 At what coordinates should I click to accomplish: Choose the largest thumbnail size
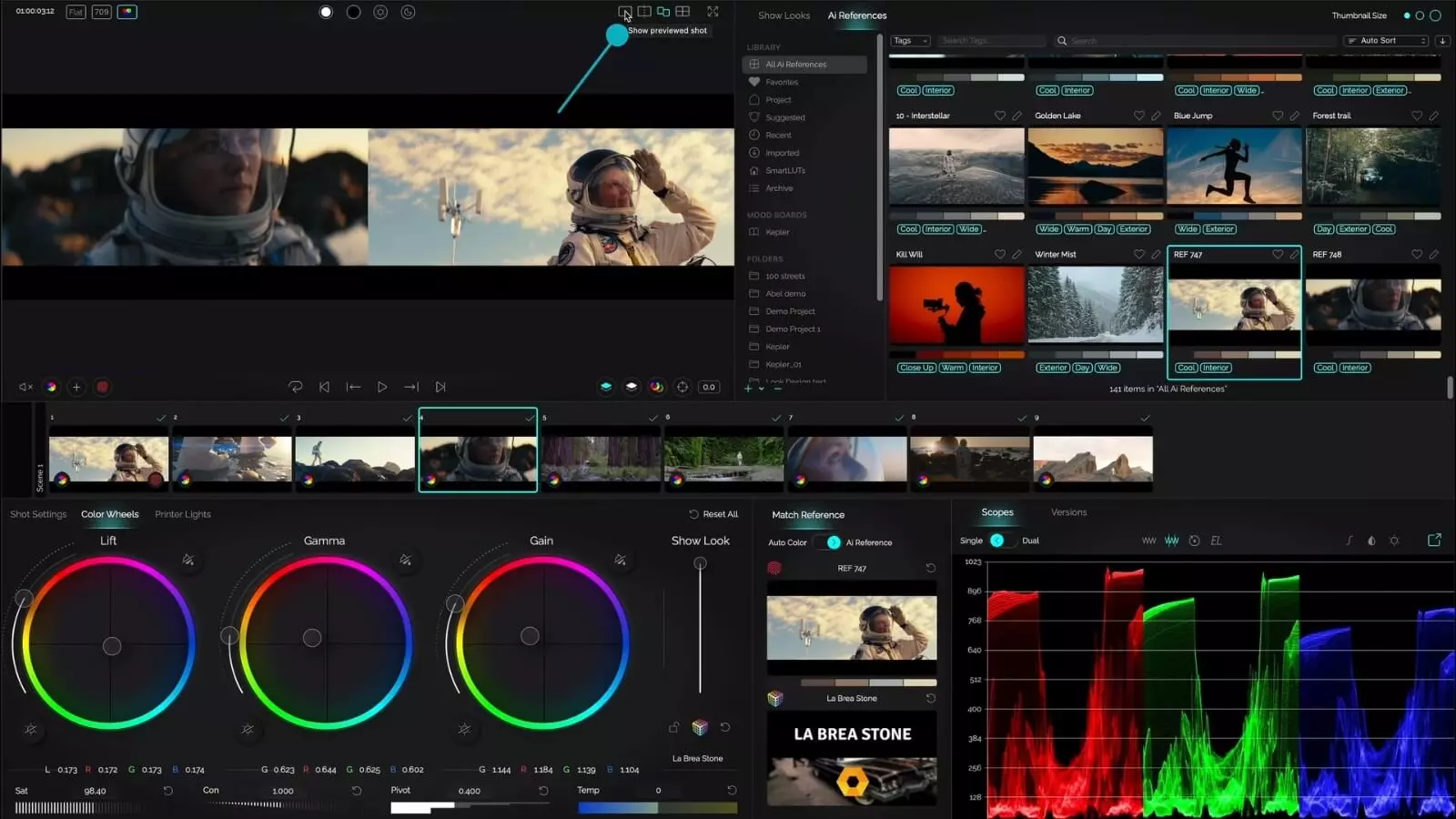[x=1435, y=15]
